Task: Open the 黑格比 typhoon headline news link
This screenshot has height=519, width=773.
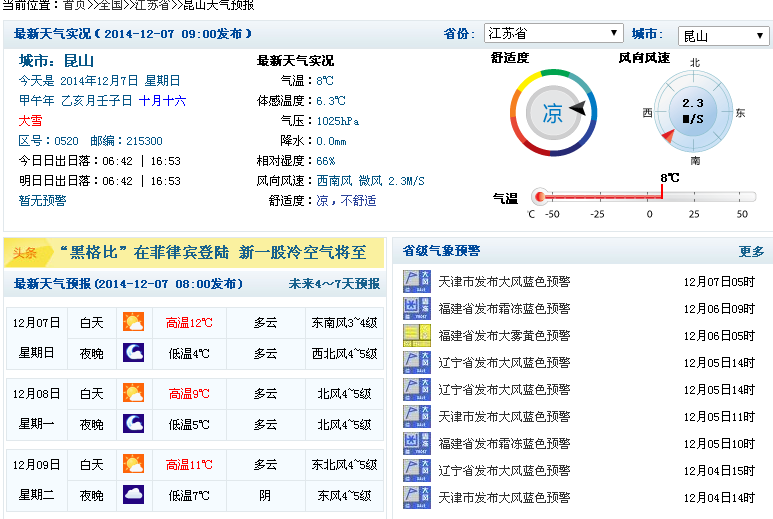Action: click(x=213, y=252)
